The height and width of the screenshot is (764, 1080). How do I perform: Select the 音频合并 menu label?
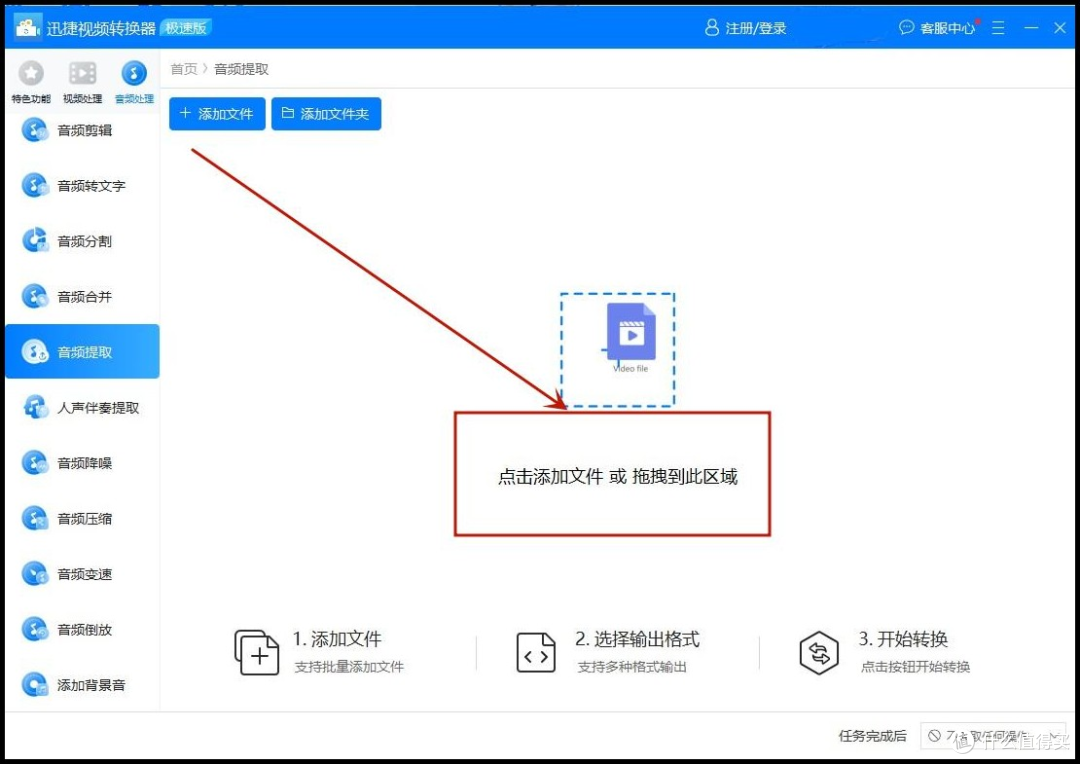pyautogui.click(x=85, y=297)
